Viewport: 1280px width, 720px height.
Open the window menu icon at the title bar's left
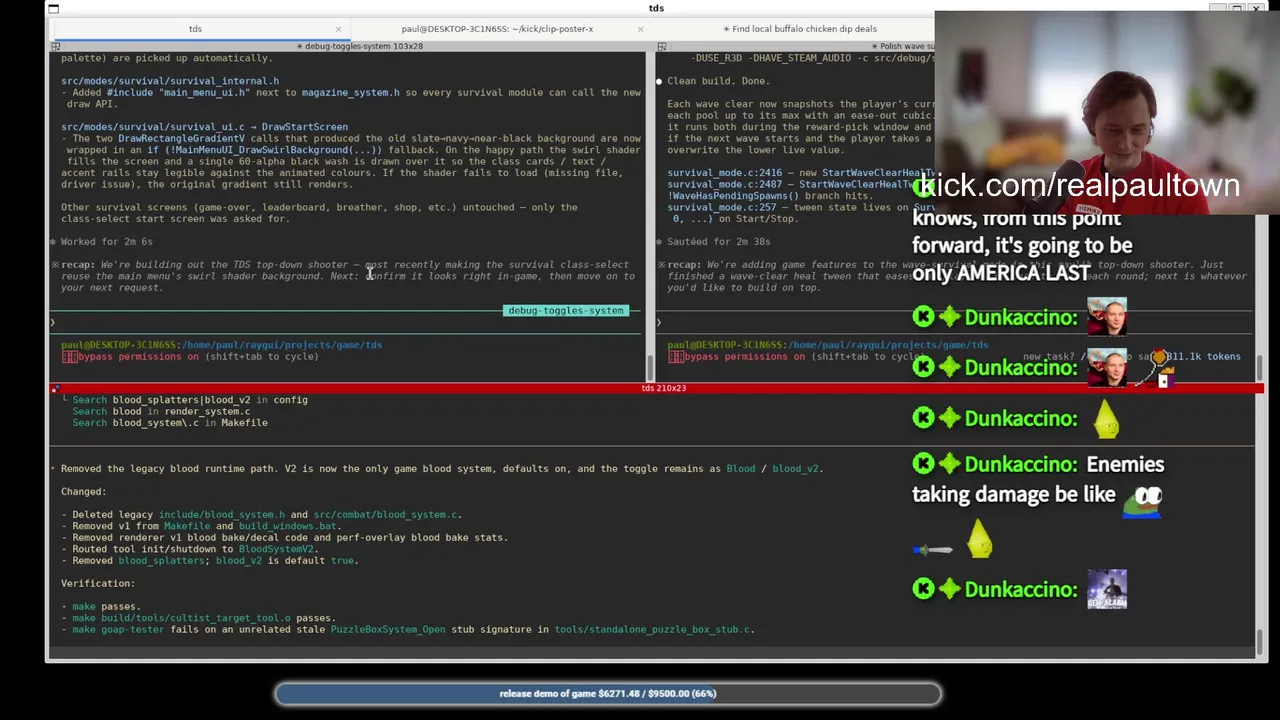(54, 9)
